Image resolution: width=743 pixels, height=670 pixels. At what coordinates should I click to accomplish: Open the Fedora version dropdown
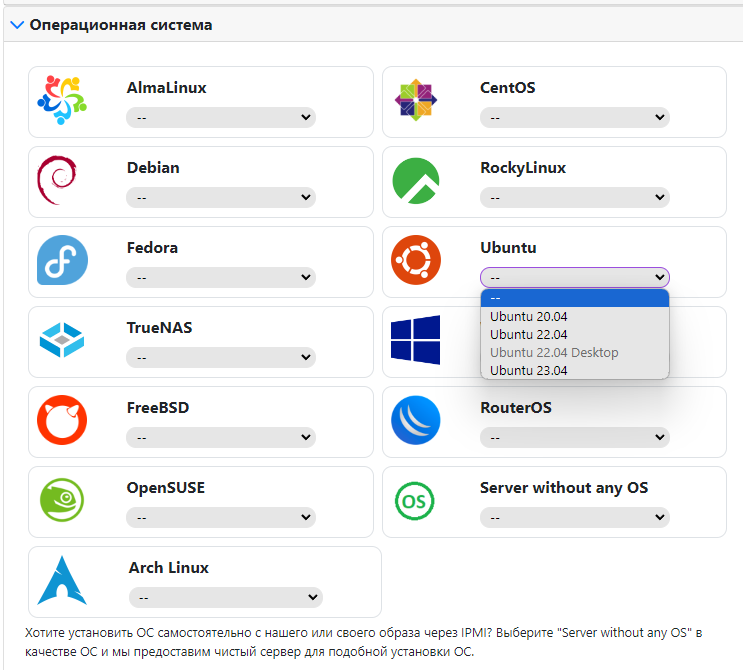220,277
